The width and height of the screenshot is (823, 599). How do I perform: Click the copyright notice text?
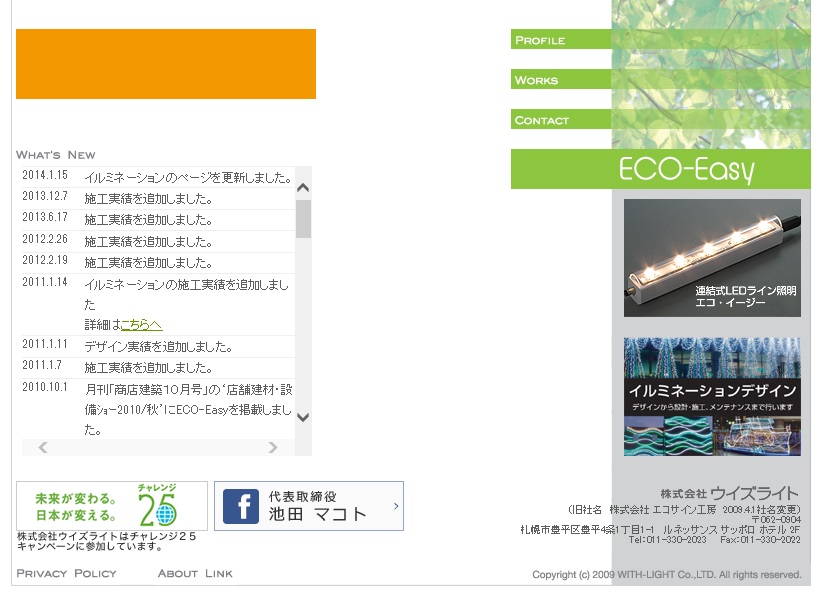667,575
